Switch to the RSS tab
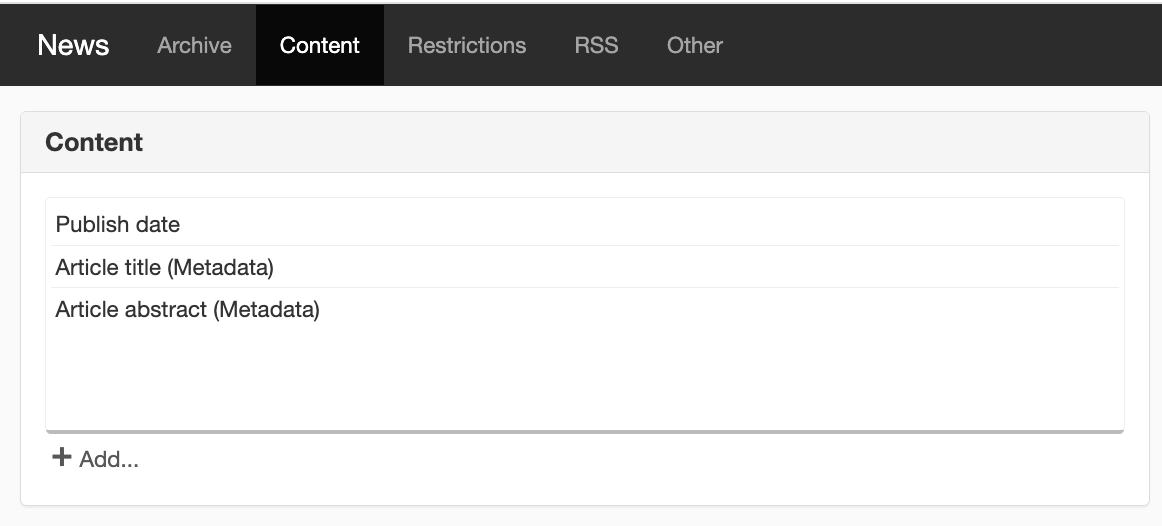The image size is (1162, 526). (597, 45)
